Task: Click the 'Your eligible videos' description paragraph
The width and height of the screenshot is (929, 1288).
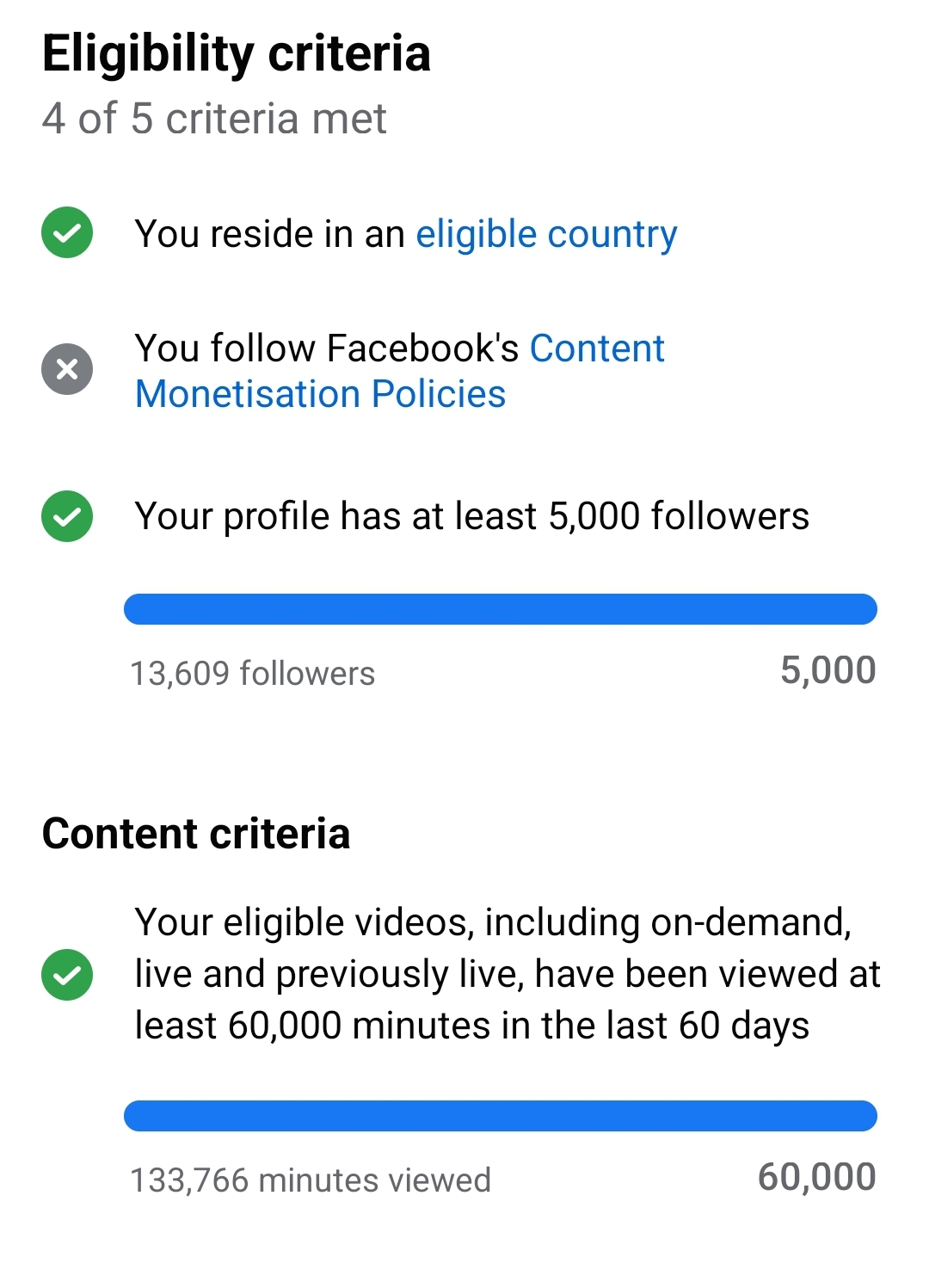Action: click(507, 974)
